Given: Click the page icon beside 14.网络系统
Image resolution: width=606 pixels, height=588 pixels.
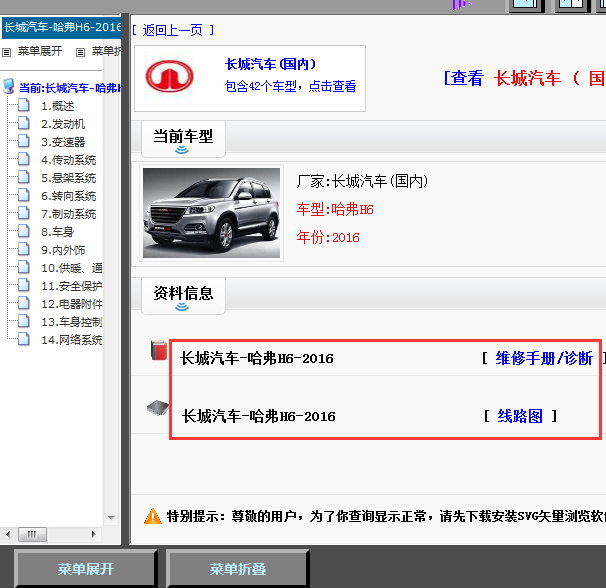Looking at the screenshot, I should click(24, 339).
